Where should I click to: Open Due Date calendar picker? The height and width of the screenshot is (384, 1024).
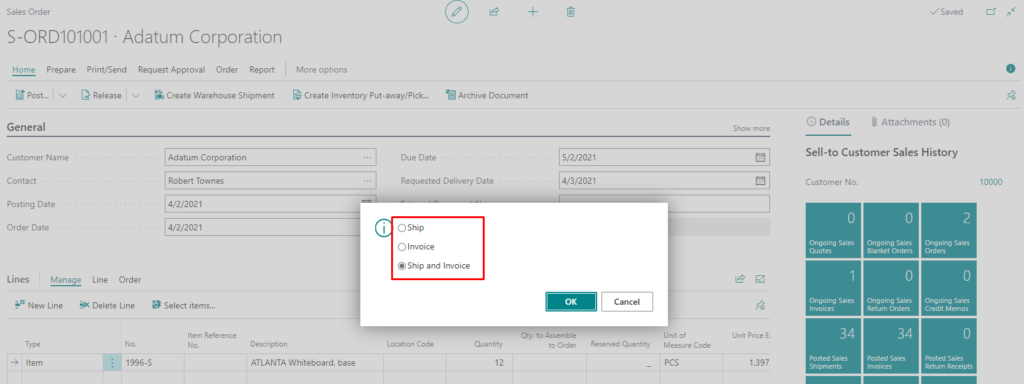click(760, 157)
